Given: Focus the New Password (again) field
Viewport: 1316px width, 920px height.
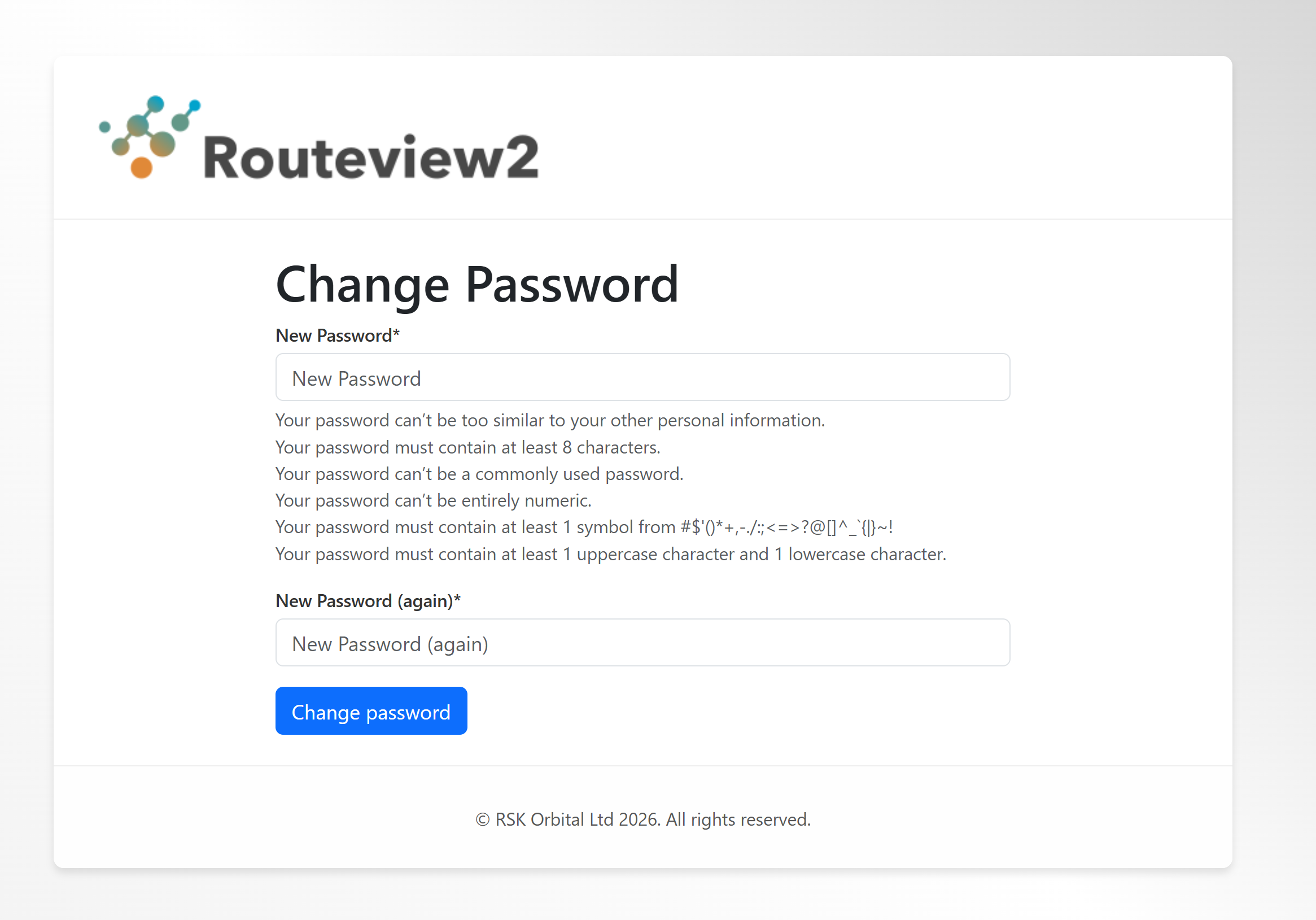Looking at the screenshot, I should (x=642, y=643).
